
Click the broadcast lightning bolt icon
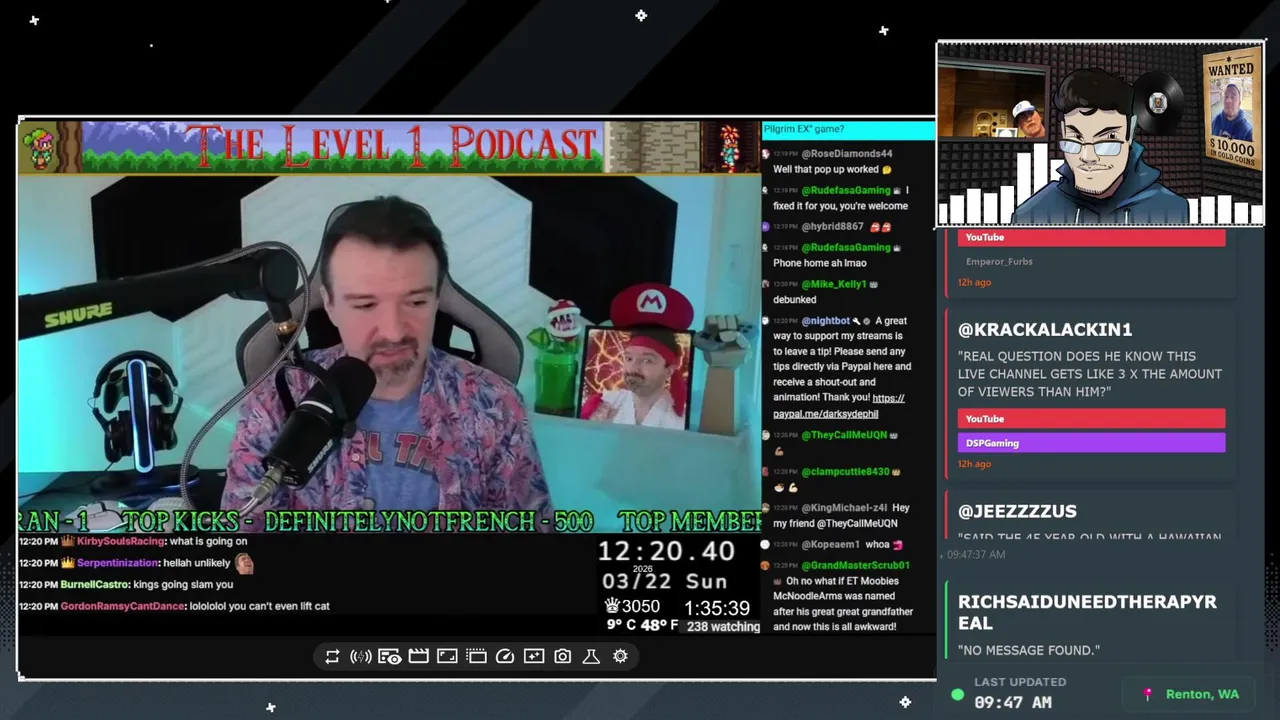pos(361,656)
